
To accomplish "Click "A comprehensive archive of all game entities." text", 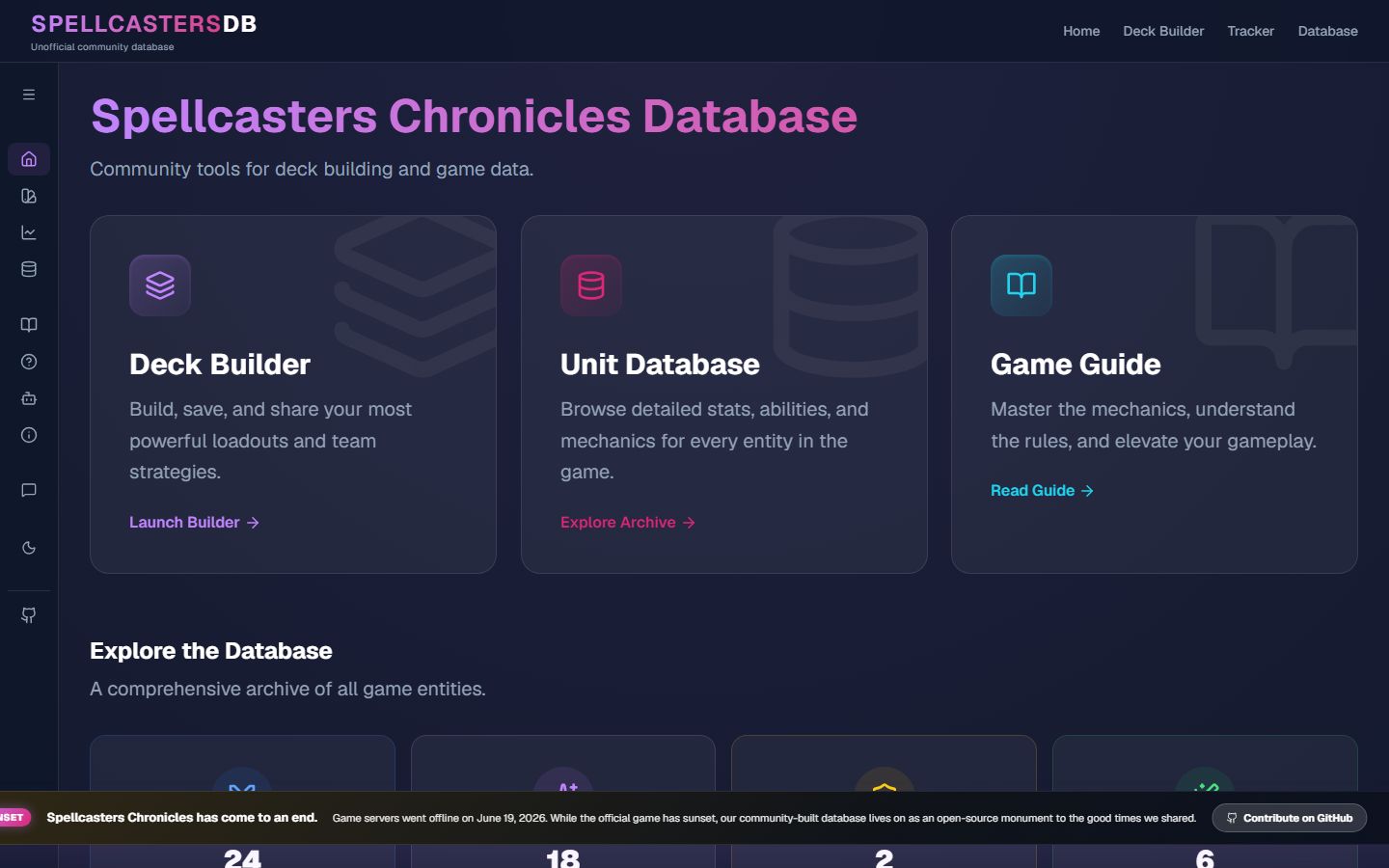I will pos(287,689).
